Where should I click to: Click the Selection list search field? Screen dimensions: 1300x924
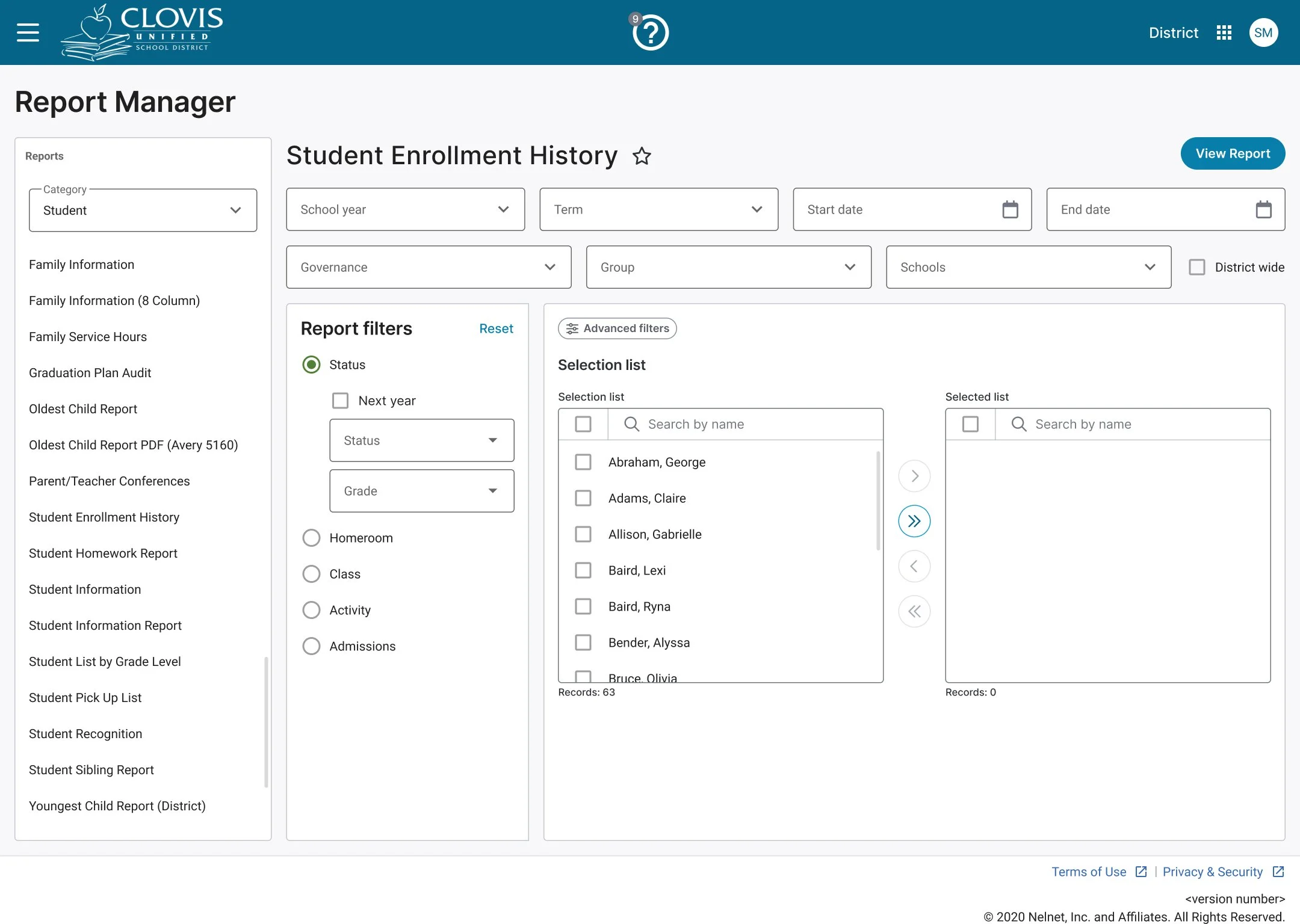pos(744,425)
